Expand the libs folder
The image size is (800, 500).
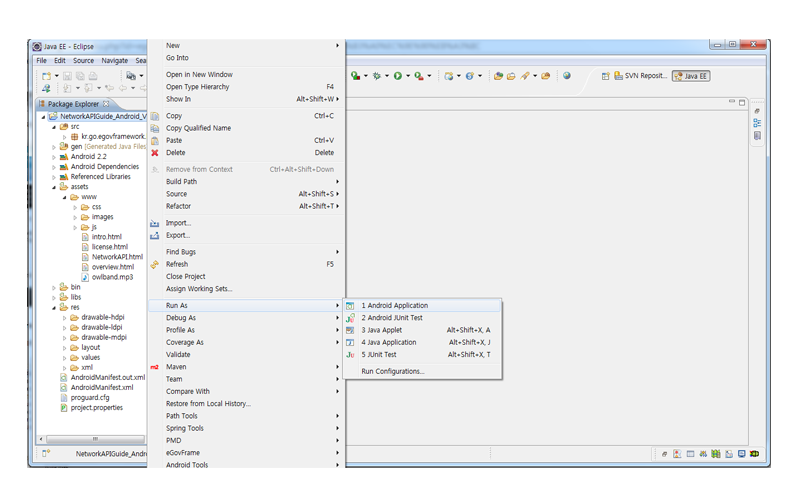pyautogui.click(x=54, y=298)
